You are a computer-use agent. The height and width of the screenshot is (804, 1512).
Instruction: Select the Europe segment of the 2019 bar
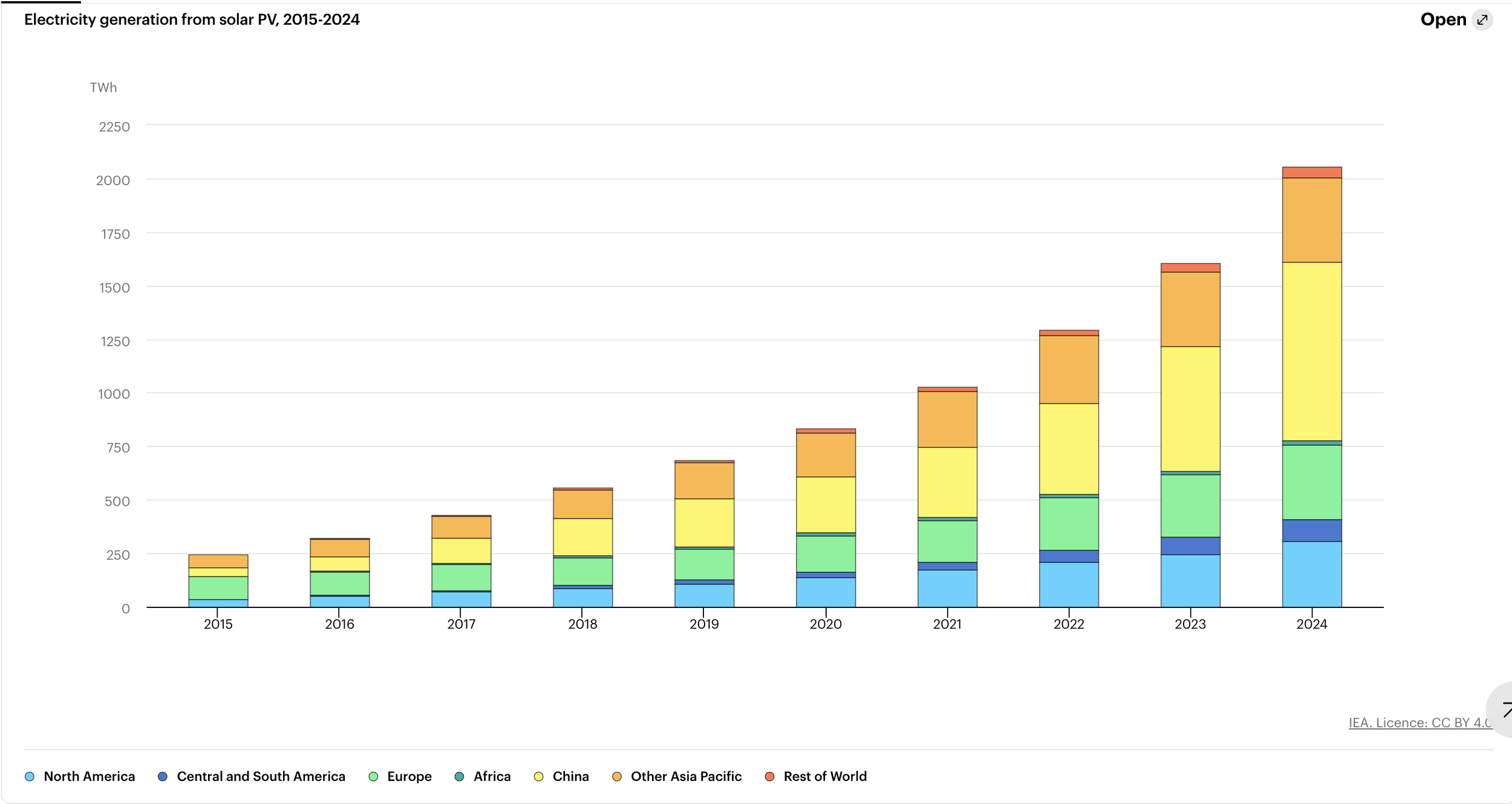(x=704, y=564)
